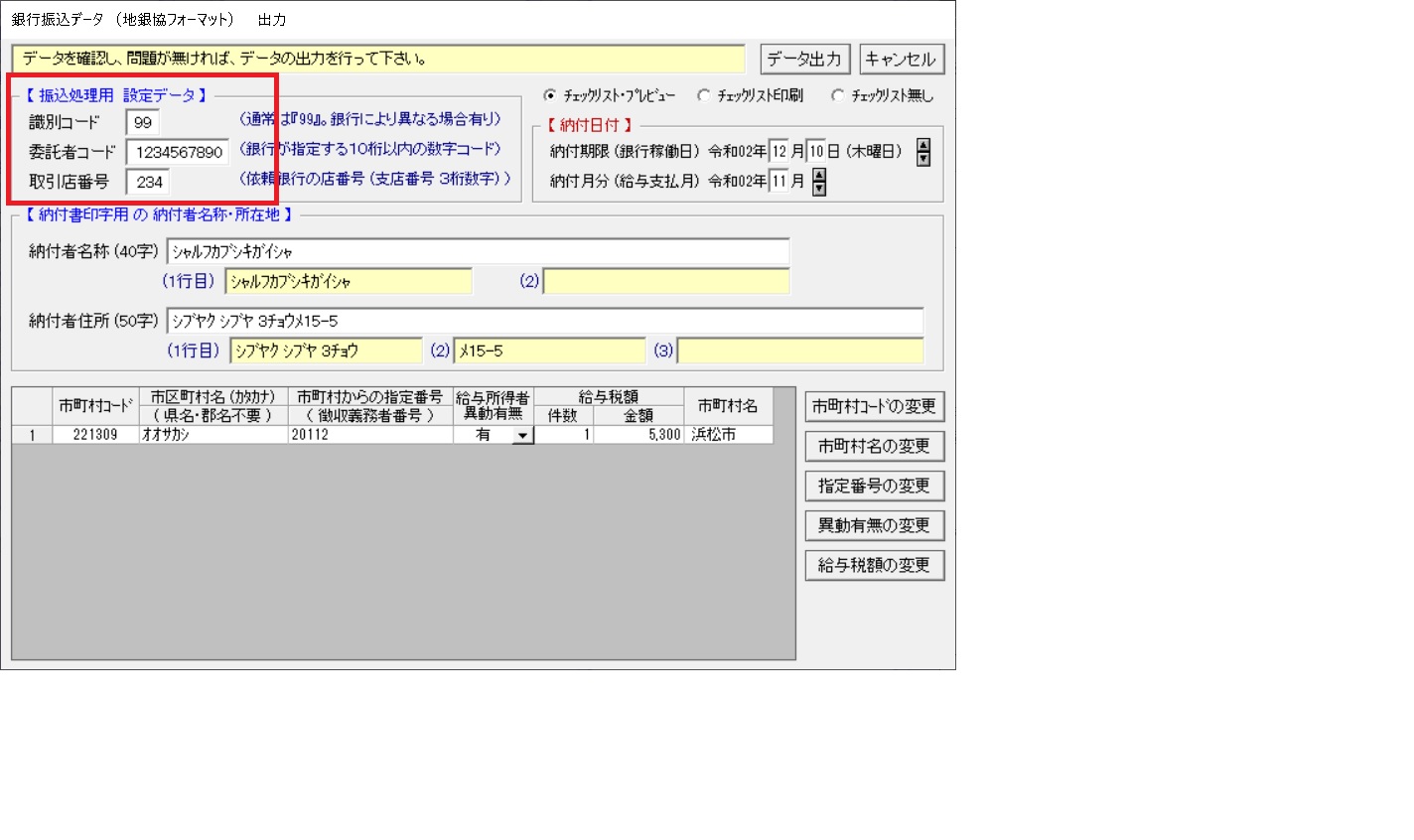The image size is (1414, 840).
Task: Select the オオサカシ cell in the table
Action: [213, 435]
